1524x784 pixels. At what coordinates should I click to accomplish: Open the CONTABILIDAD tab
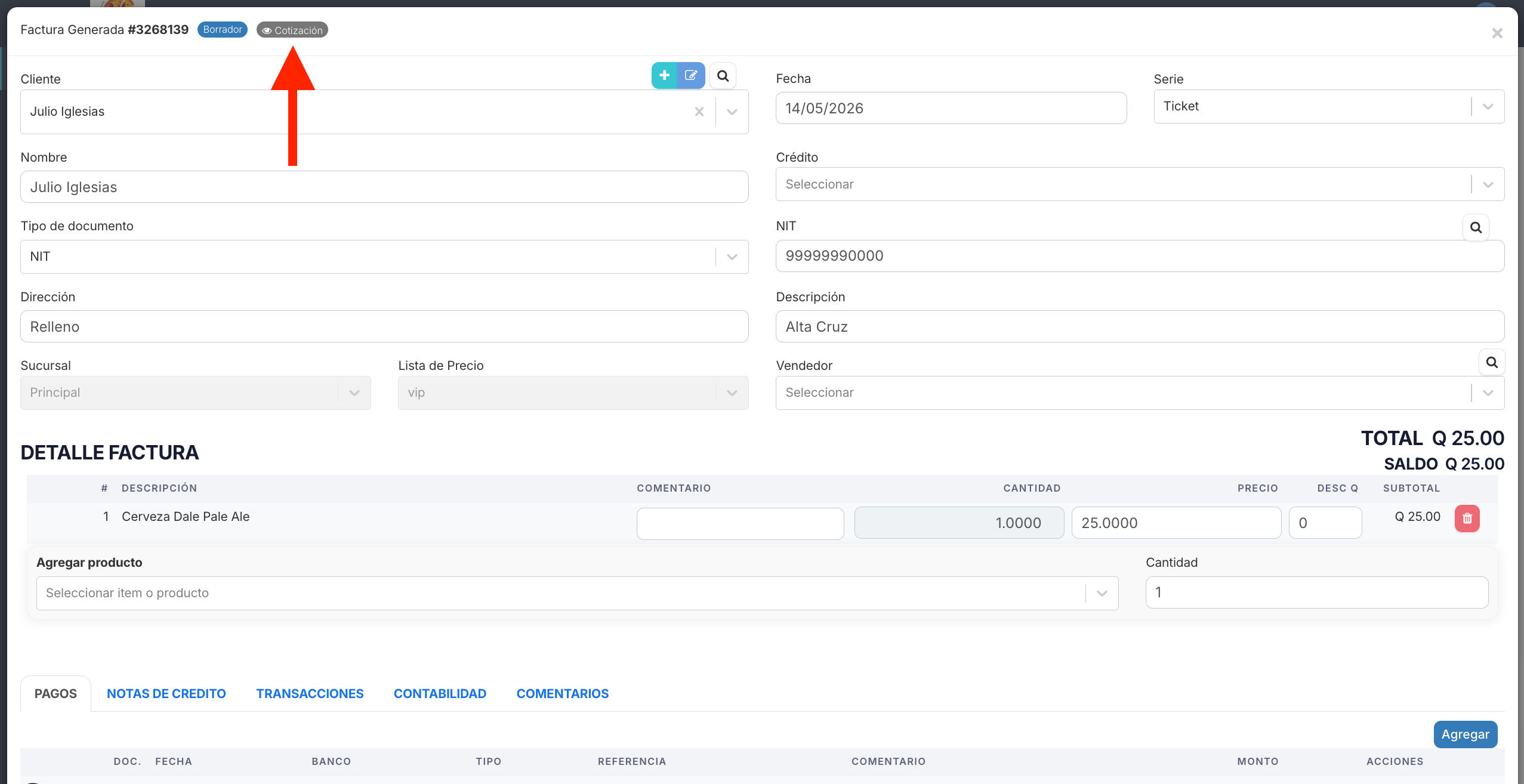[440, 694]
